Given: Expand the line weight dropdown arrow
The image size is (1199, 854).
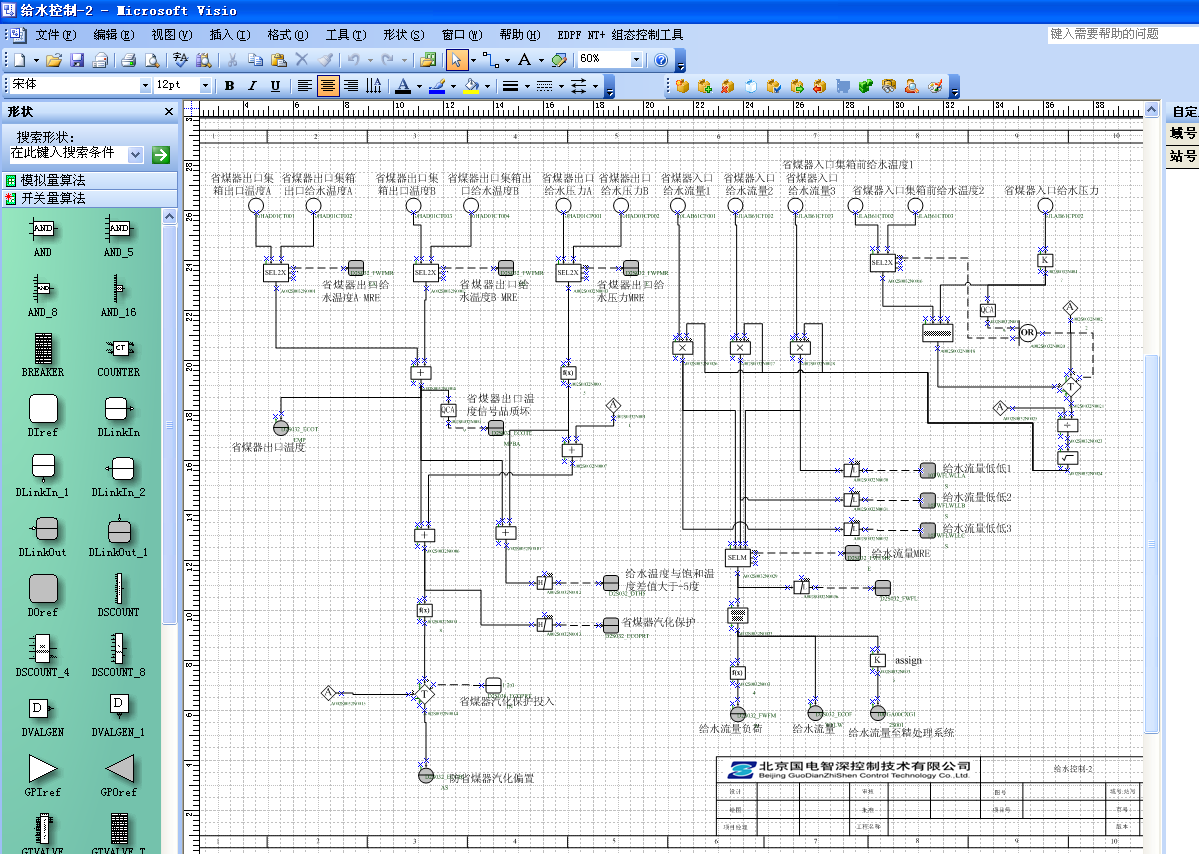Looking at the screenshot, I should (527, 86).
